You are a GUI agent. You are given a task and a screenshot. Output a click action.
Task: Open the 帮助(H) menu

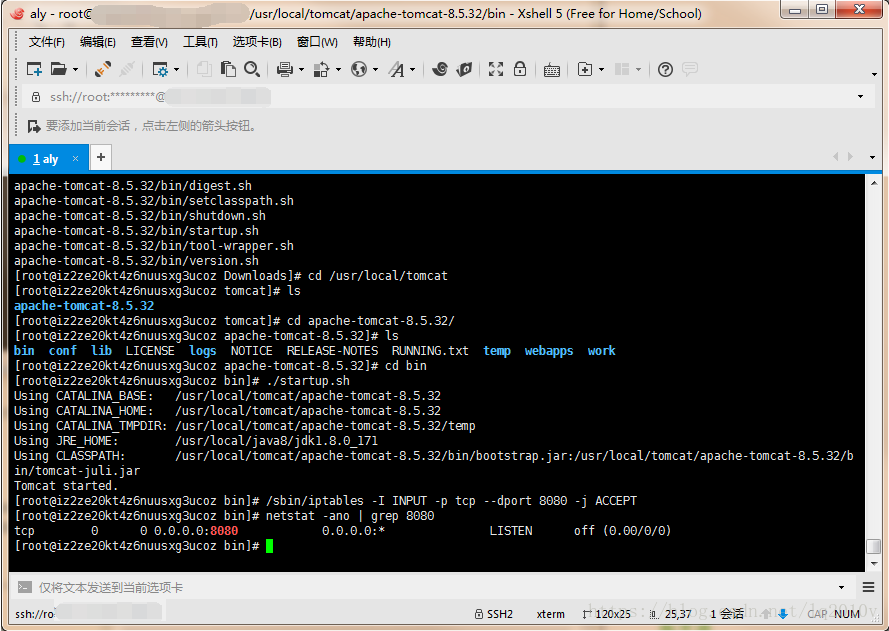[x=371, y=42]
